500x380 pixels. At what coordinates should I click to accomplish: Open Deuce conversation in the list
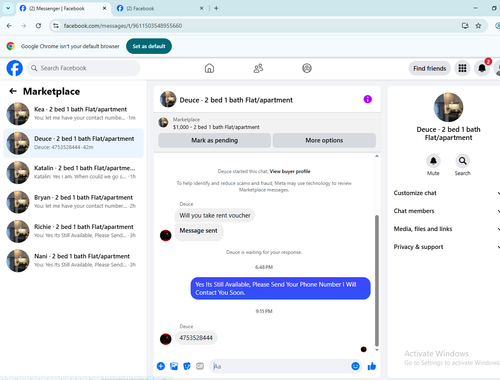(73, 143)
